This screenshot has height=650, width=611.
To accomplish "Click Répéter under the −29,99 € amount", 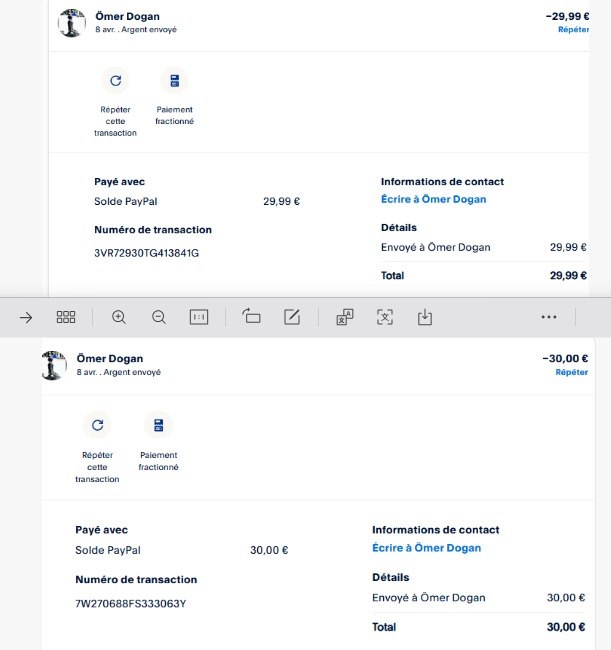I will tap(573, 30).
